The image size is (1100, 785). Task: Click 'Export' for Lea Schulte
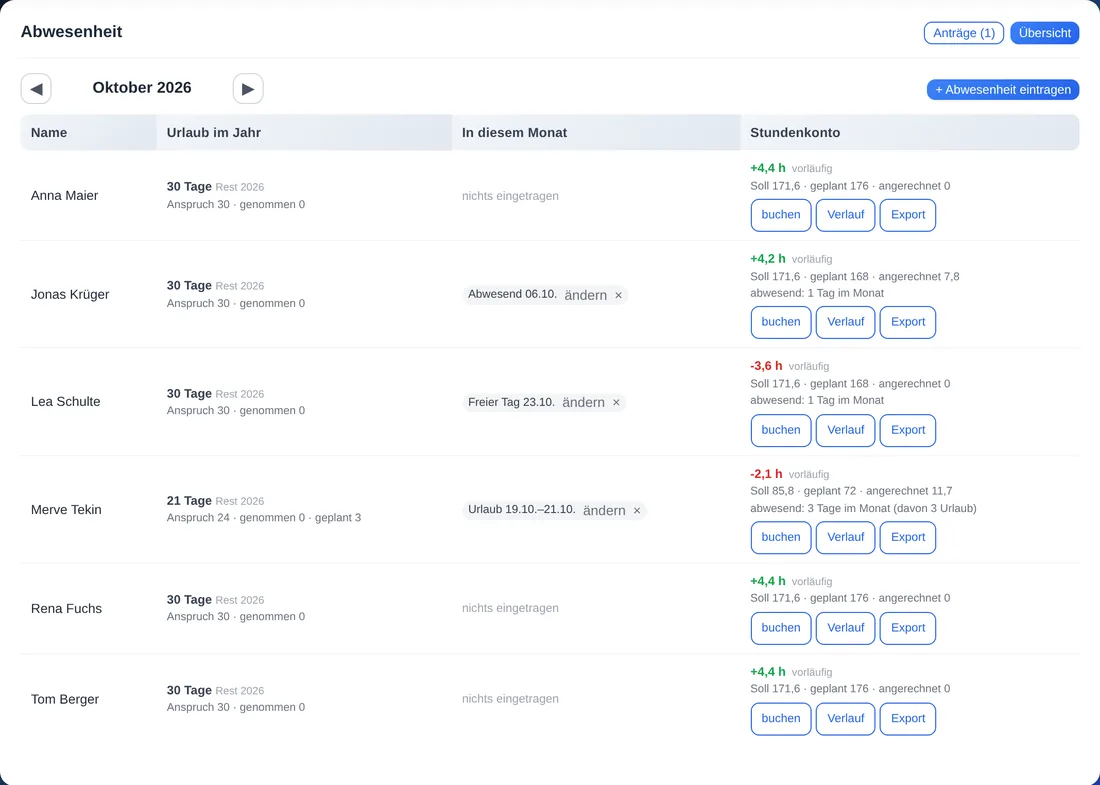coord(908,431)
